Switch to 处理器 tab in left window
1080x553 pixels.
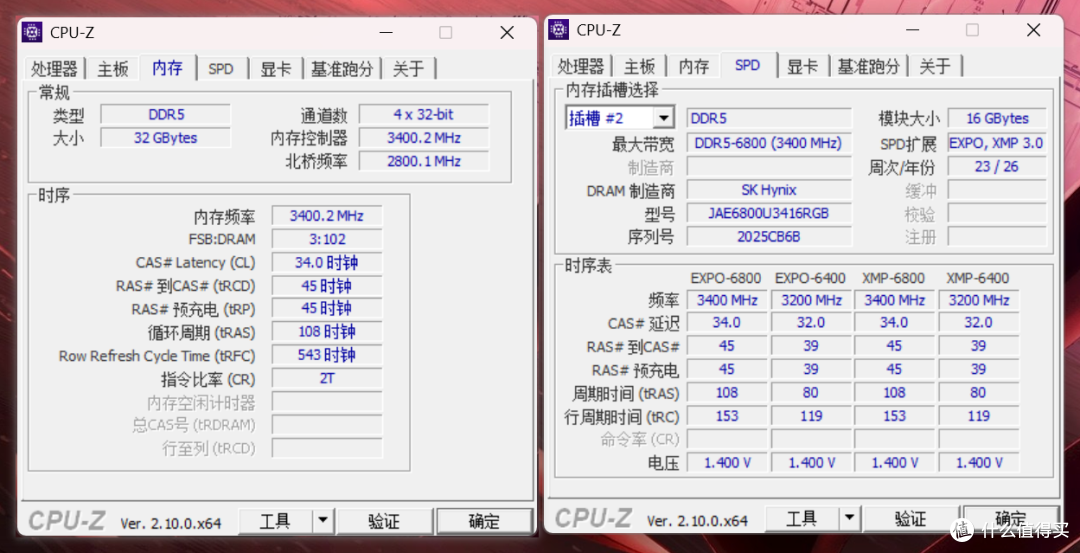pos(54,69)
